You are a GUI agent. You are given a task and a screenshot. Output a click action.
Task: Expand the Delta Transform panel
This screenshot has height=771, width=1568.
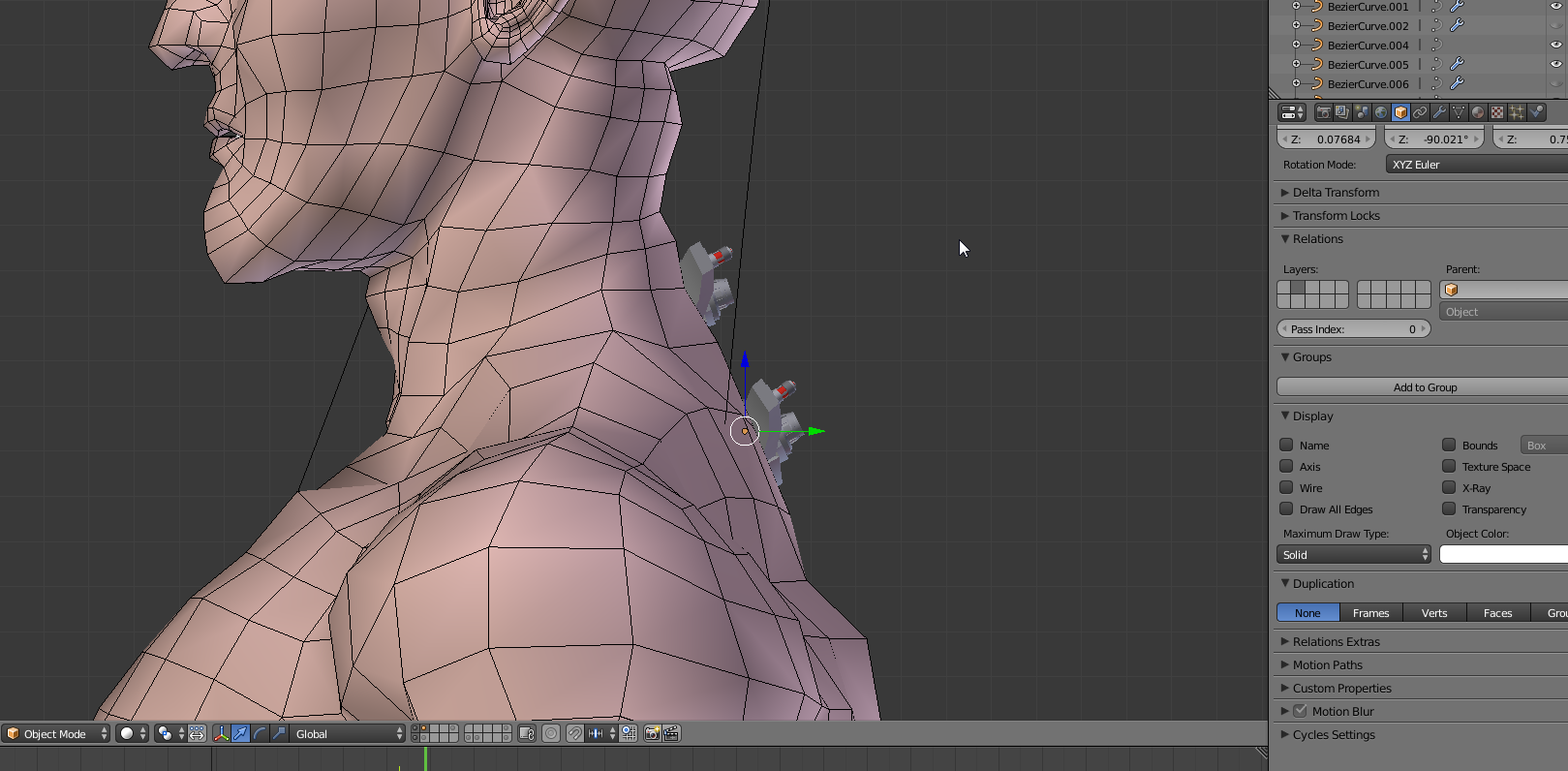coord(1336,193)
